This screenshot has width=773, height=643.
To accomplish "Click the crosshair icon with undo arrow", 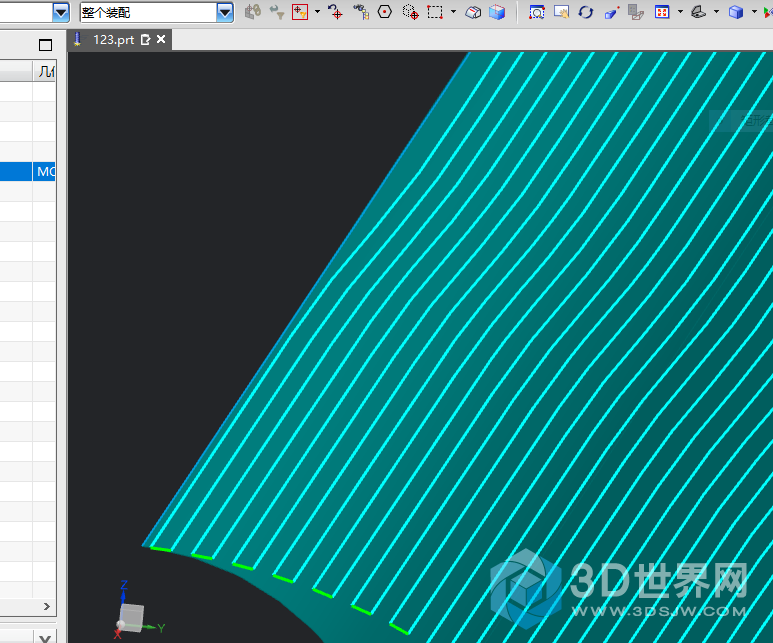I will [336, 12].
